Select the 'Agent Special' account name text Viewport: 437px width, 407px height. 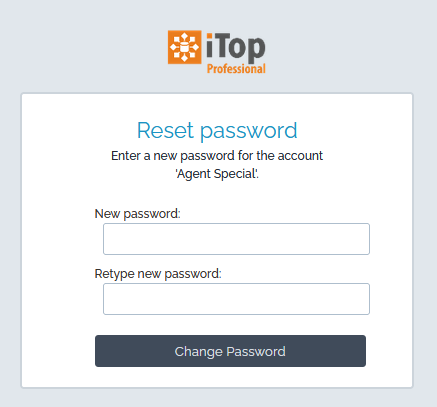217,174
